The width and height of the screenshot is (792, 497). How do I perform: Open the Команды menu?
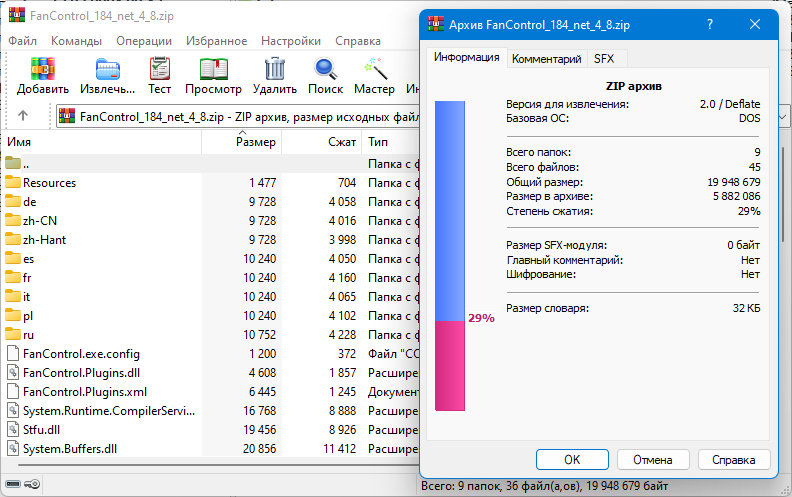pyautogui.click(x=76, y=41)
